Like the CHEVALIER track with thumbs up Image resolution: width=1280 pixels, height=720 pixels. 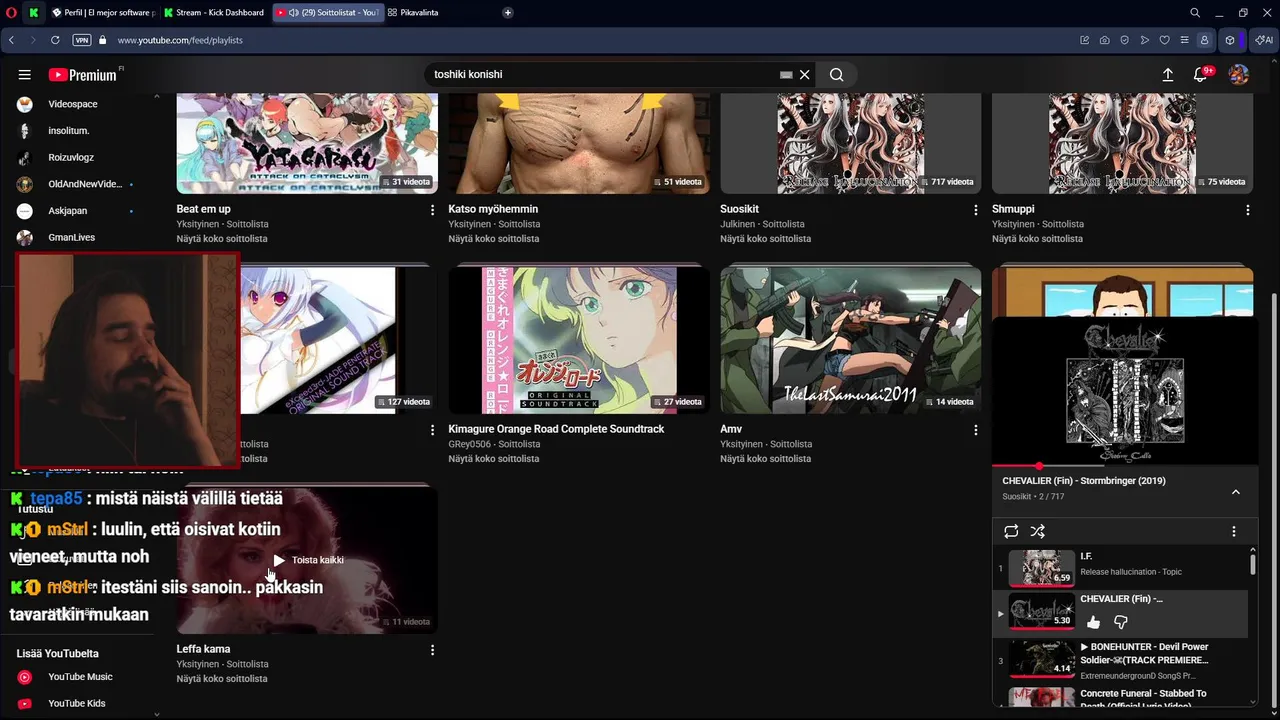(1093, 622)
